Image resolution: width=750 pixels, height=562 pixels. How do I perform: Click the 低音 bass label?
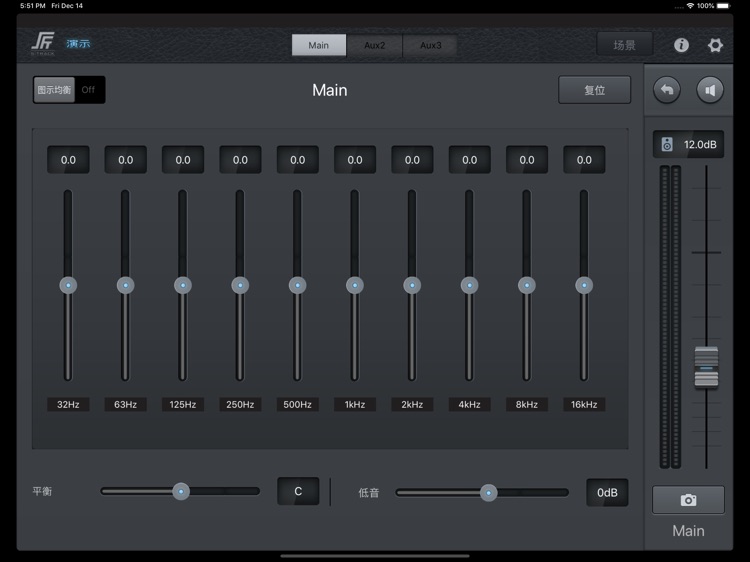pos(369,493)
